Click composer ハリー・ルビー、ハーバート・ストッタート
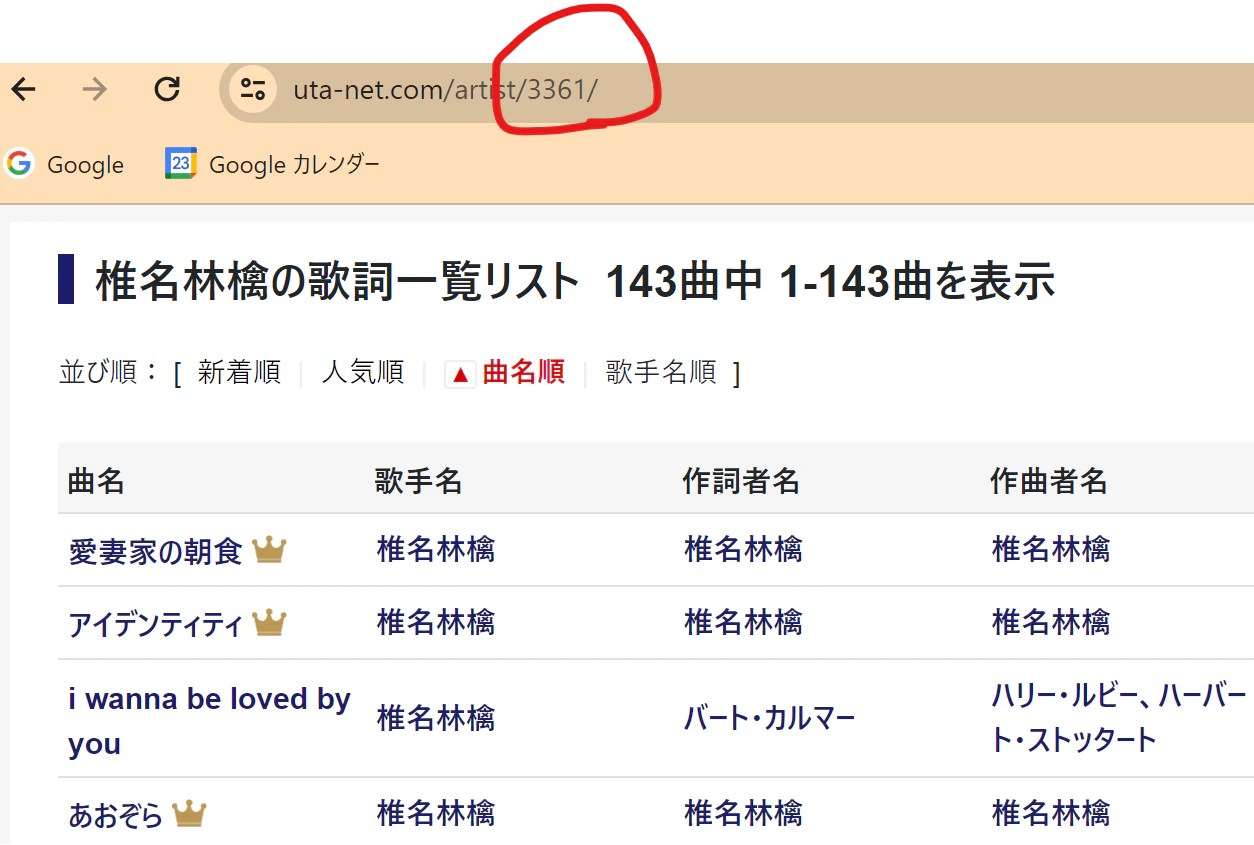The image size is (1254, 845). coord(1120,718)
